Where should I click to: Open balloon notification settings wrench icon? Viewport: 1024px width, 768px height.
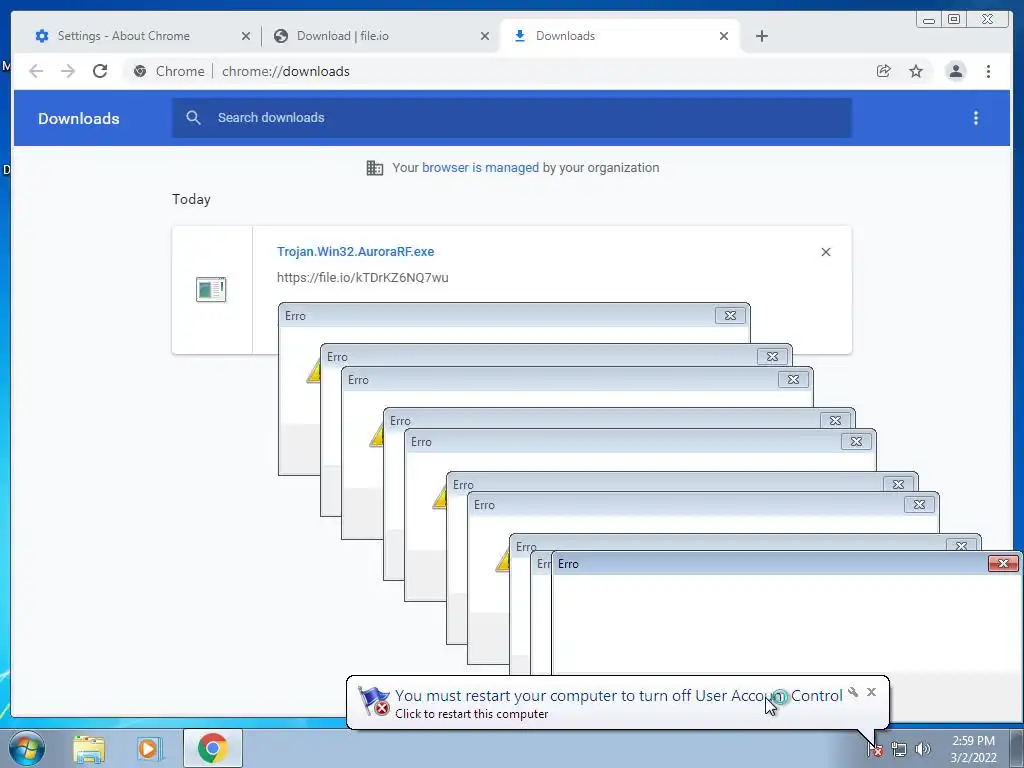853,692
